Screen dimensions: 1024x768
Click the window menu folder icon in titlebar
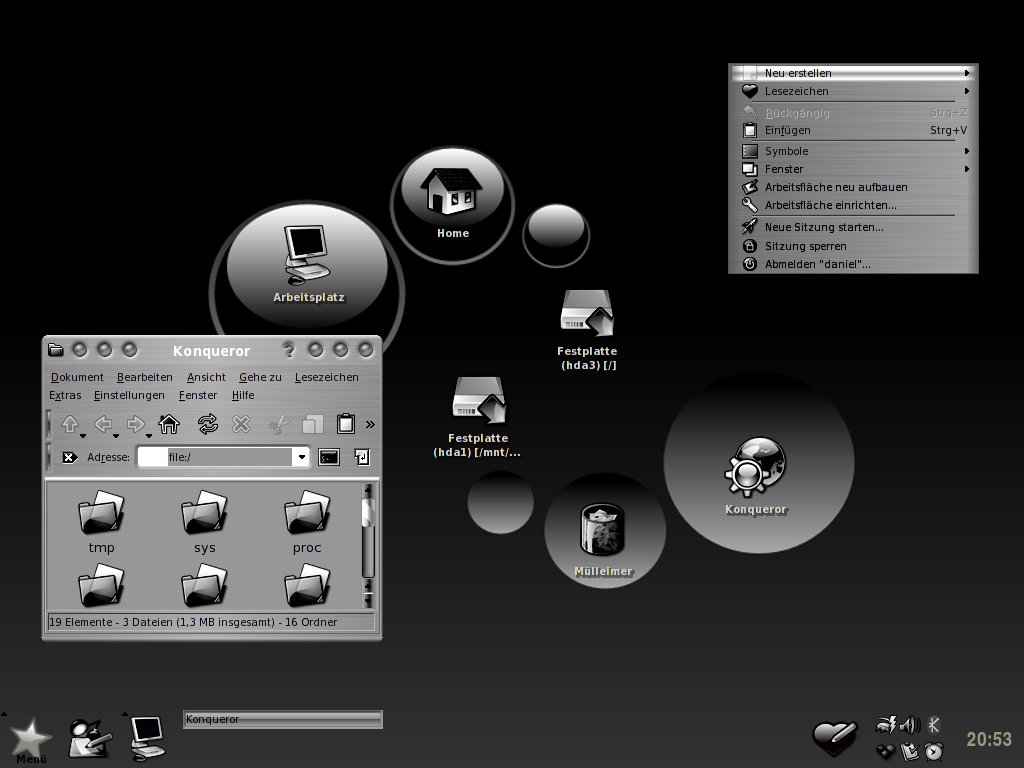click(x=56, y=350)
